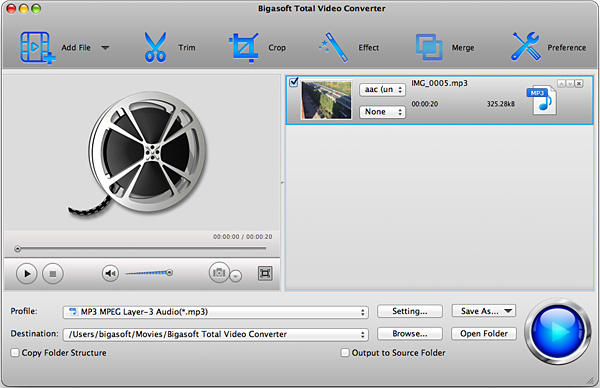This screenshot has height=388, width=600.
Task: Select the IMG_0005 video thumbnail
Action: [326, 100]
